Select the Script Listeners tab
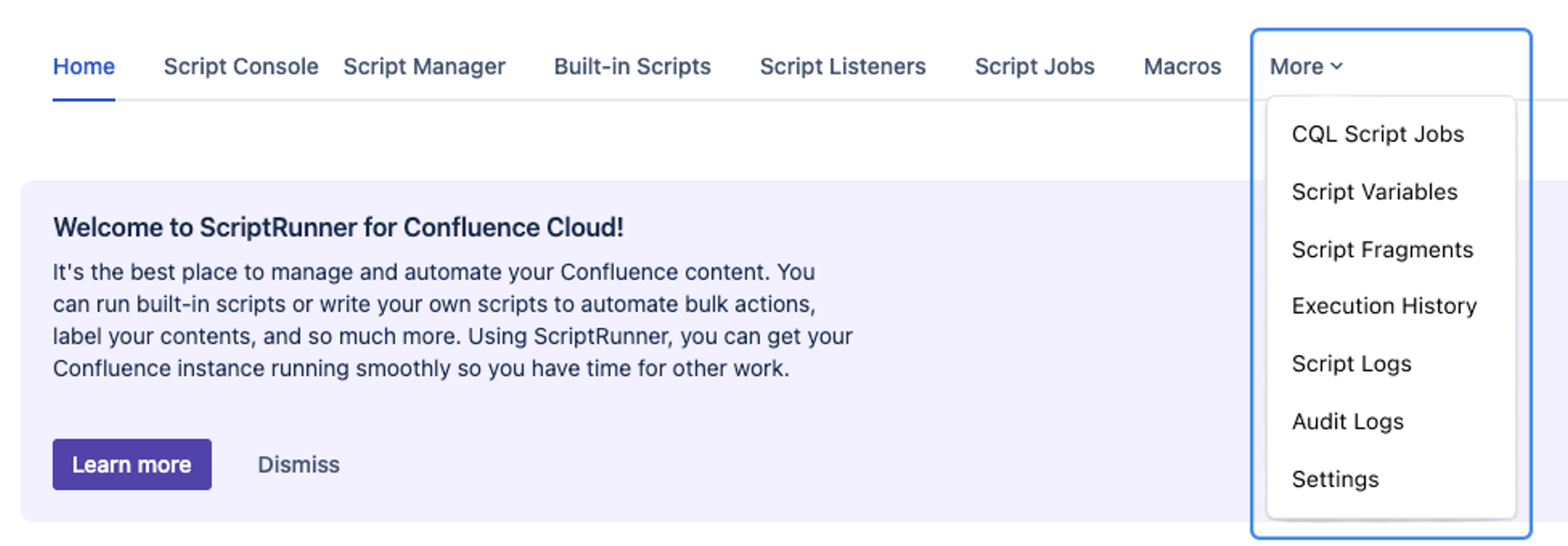The width and height of the screenshot is (1568, 546). coord(843,67)
